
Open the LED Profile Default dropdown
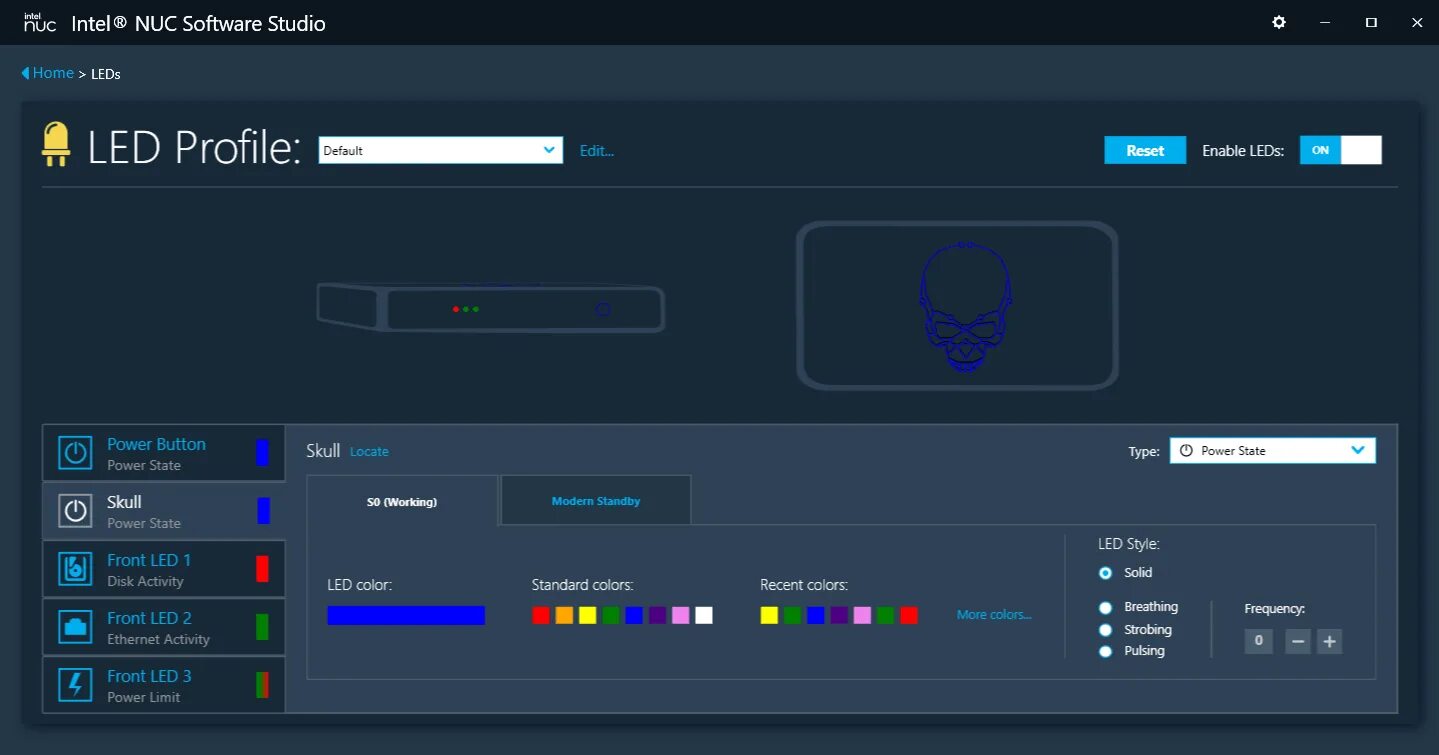point(441,150)
